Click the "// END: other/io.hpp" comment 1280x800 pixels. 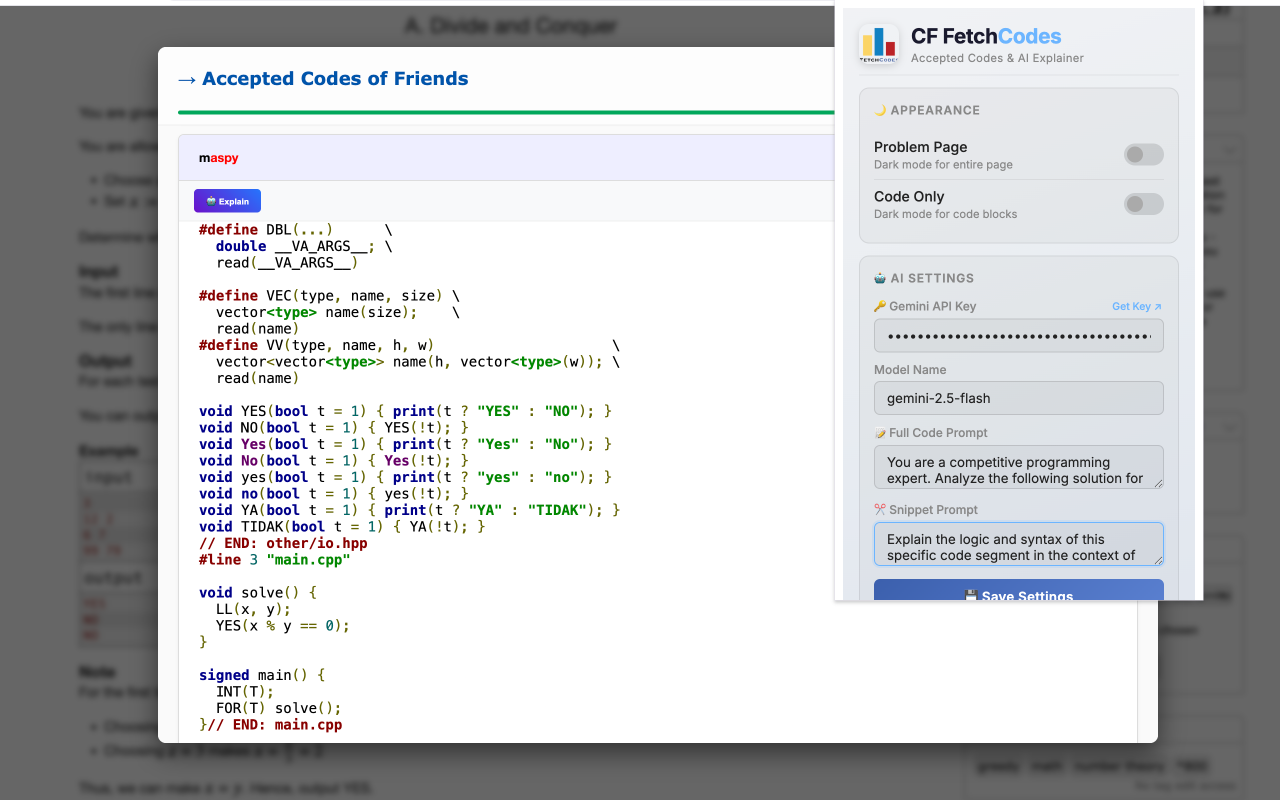tap(283, 543)
